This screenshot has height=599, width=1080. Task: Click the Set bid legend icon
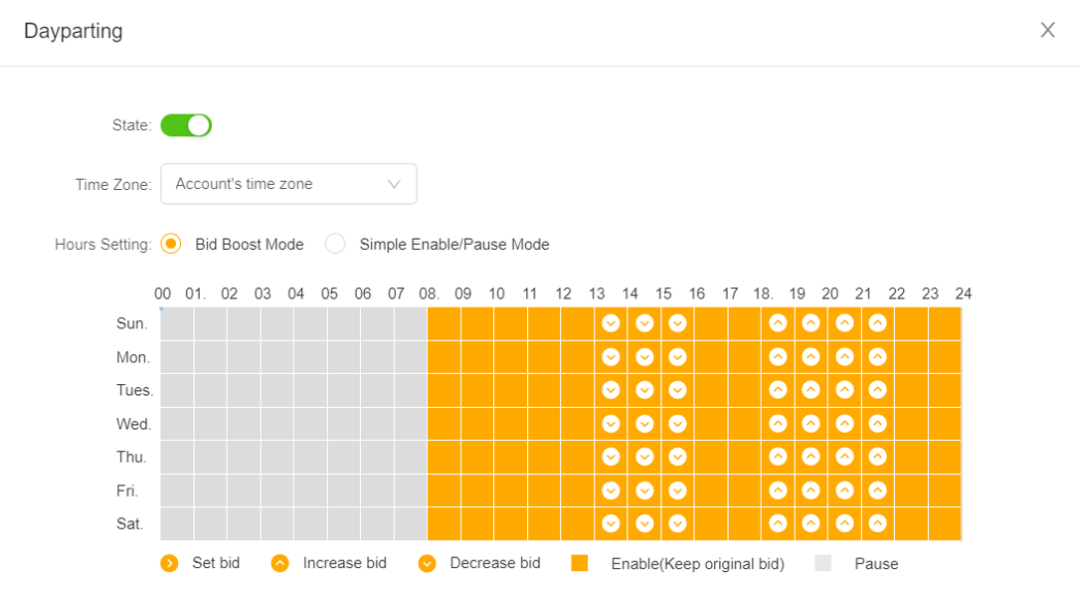(x=169, y=564)
